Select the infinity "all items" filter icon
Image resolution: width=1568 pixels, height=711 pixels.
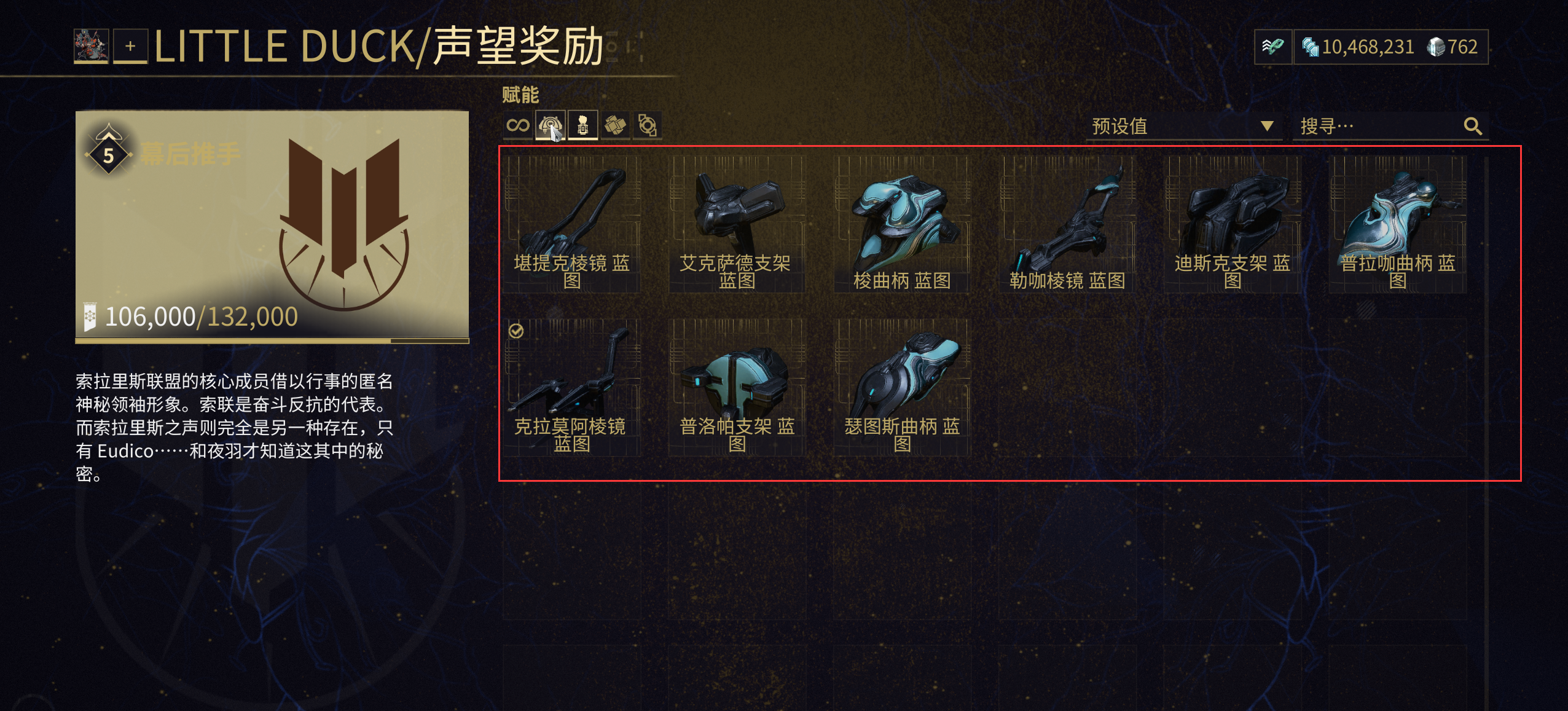[x=517, y=125]
